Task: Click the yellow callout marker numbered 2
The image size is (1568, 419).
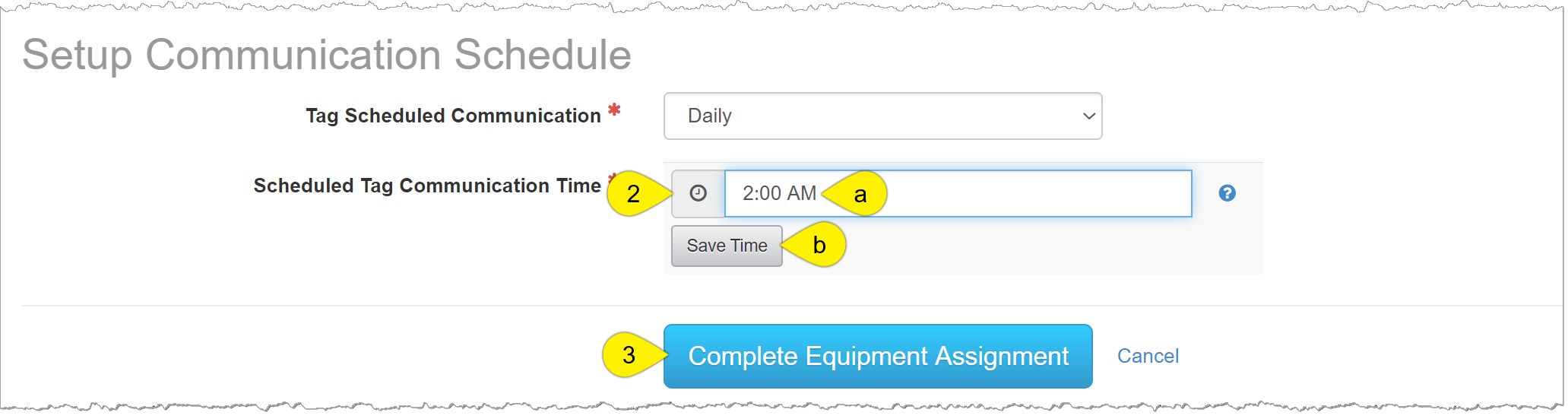Action: coord(633,194)
